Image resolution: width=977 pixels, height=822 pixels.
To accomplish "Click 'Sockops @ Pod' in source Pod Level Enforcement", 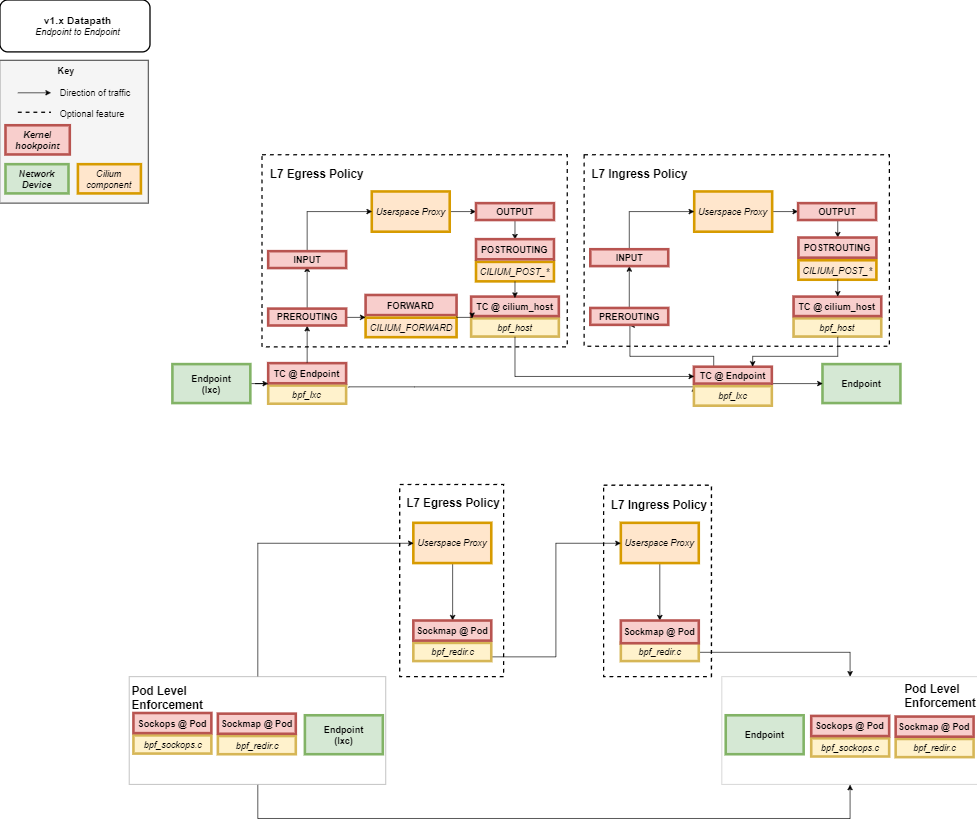I will [x=173, y=724].
